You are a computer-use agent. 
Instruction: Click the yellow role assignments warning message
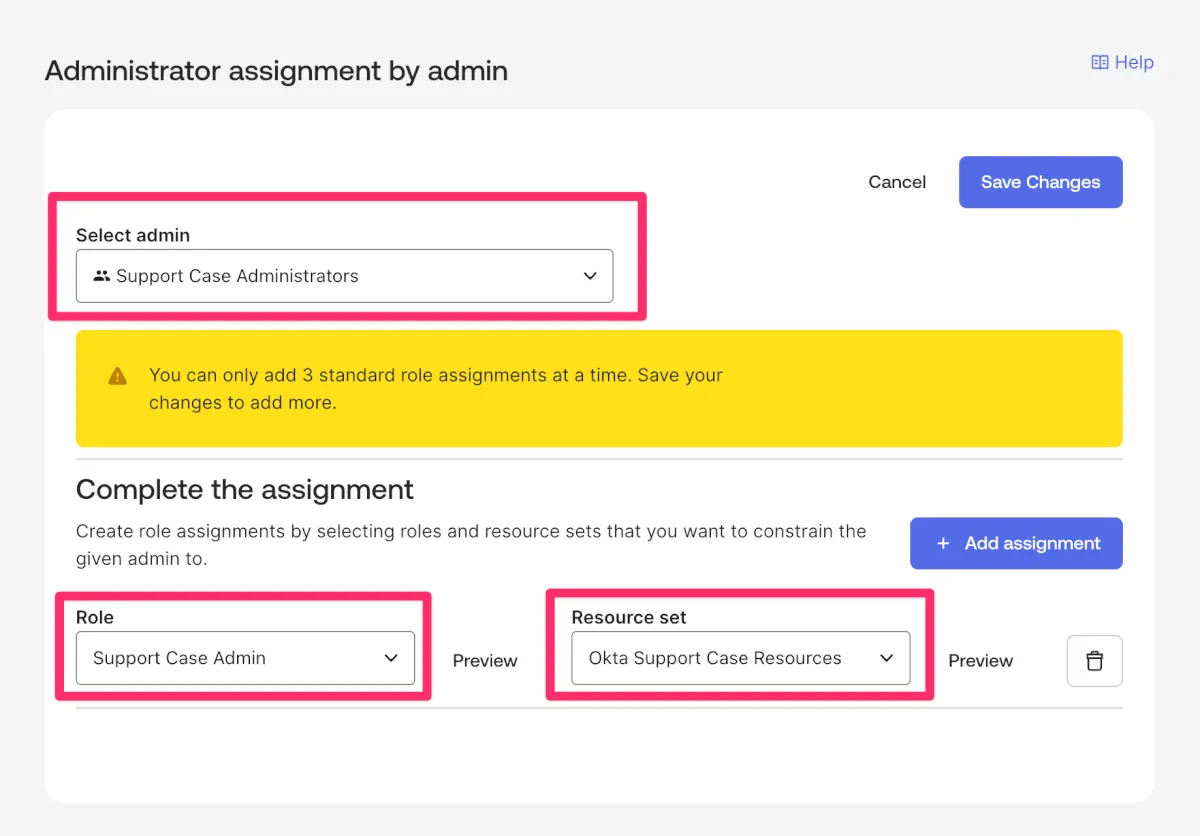coord(436,389)
